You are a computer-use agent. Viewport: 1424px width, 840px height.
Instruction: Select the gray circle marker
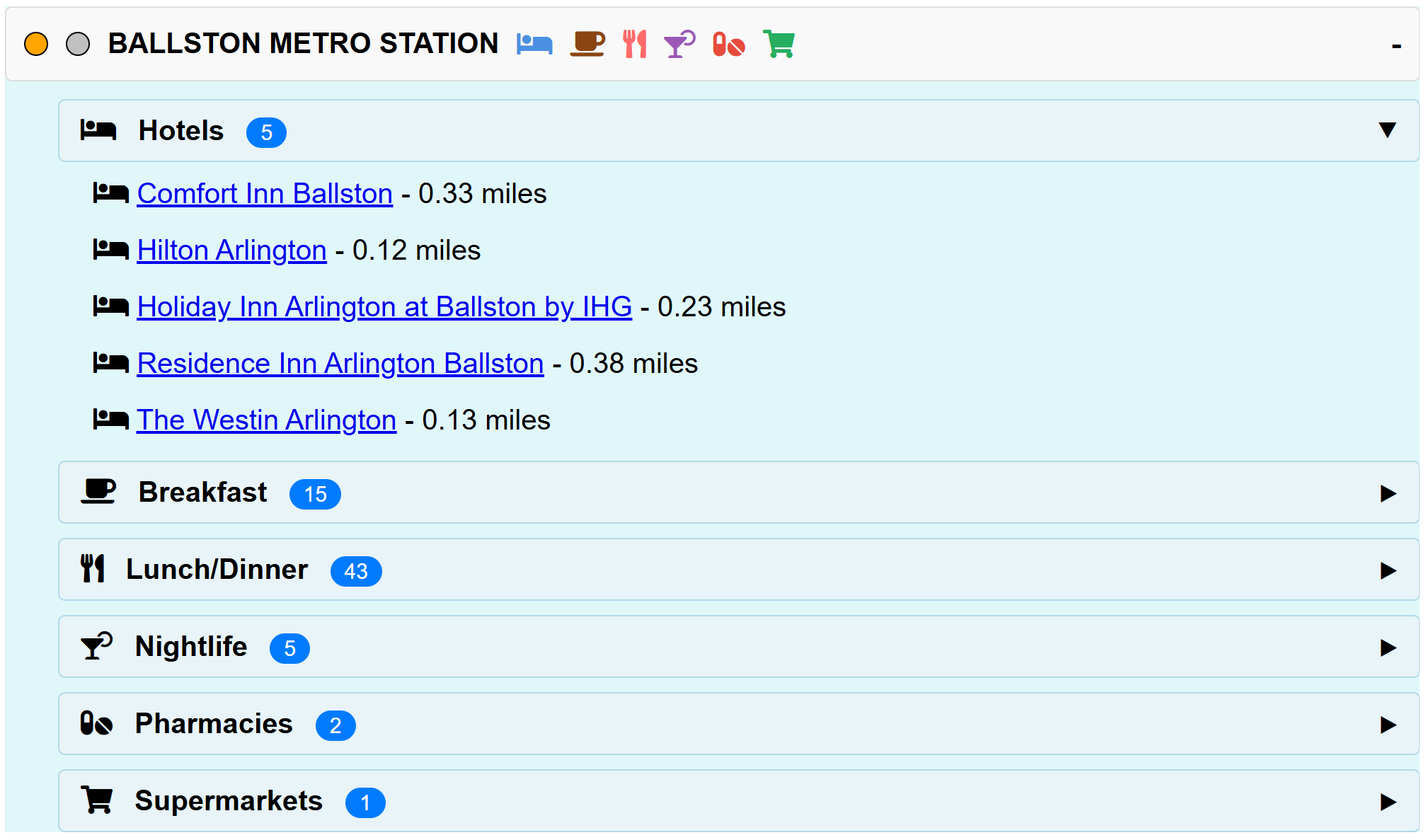pyautogui.click(x=78, y=43)
